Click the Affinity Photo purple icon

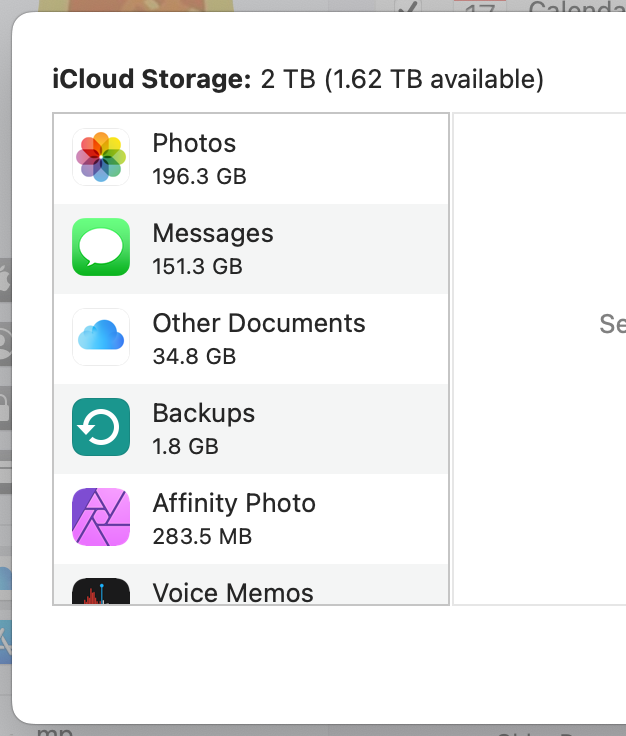tap(101, 517)
